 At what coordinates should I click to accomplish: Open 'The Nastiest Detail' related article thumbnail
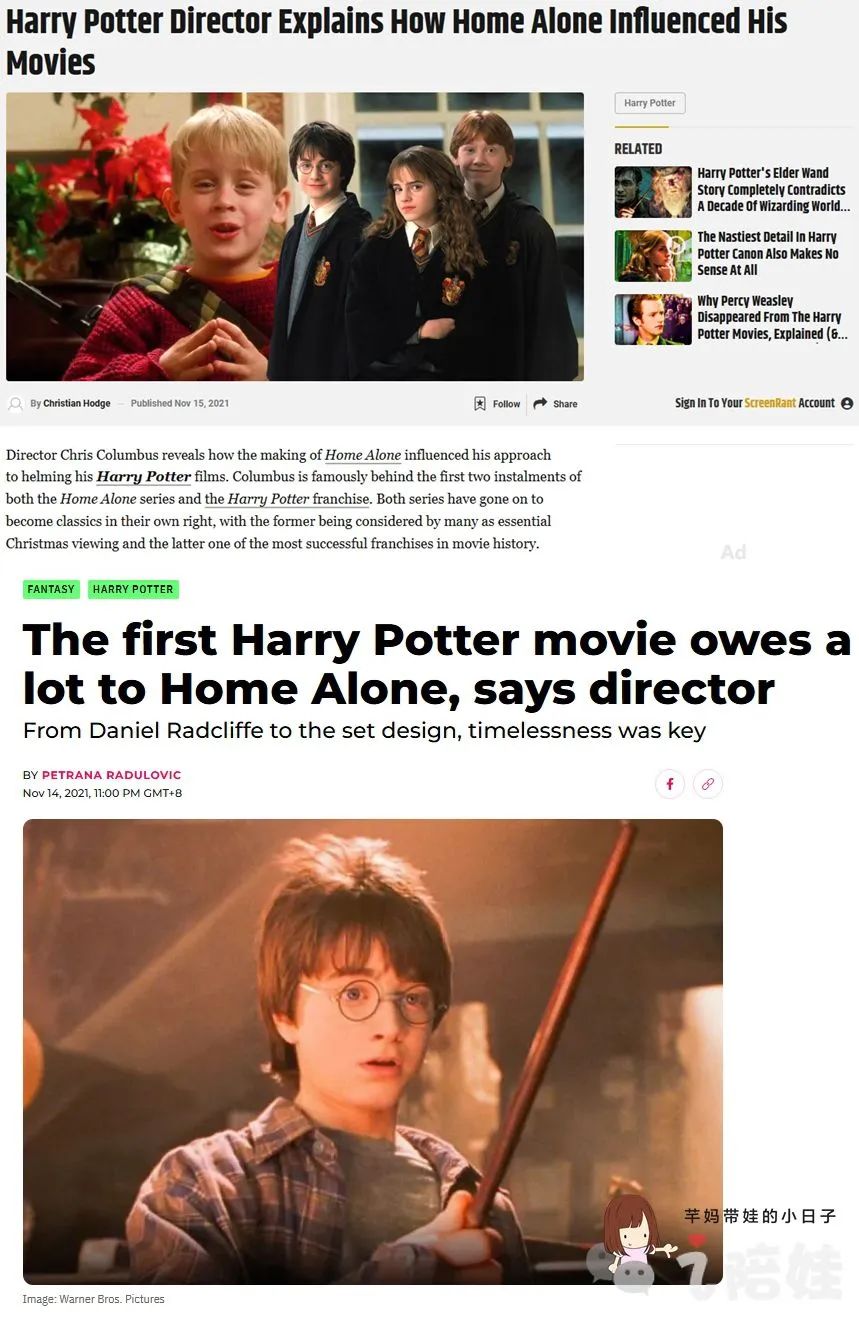click(x=653, y=256)
